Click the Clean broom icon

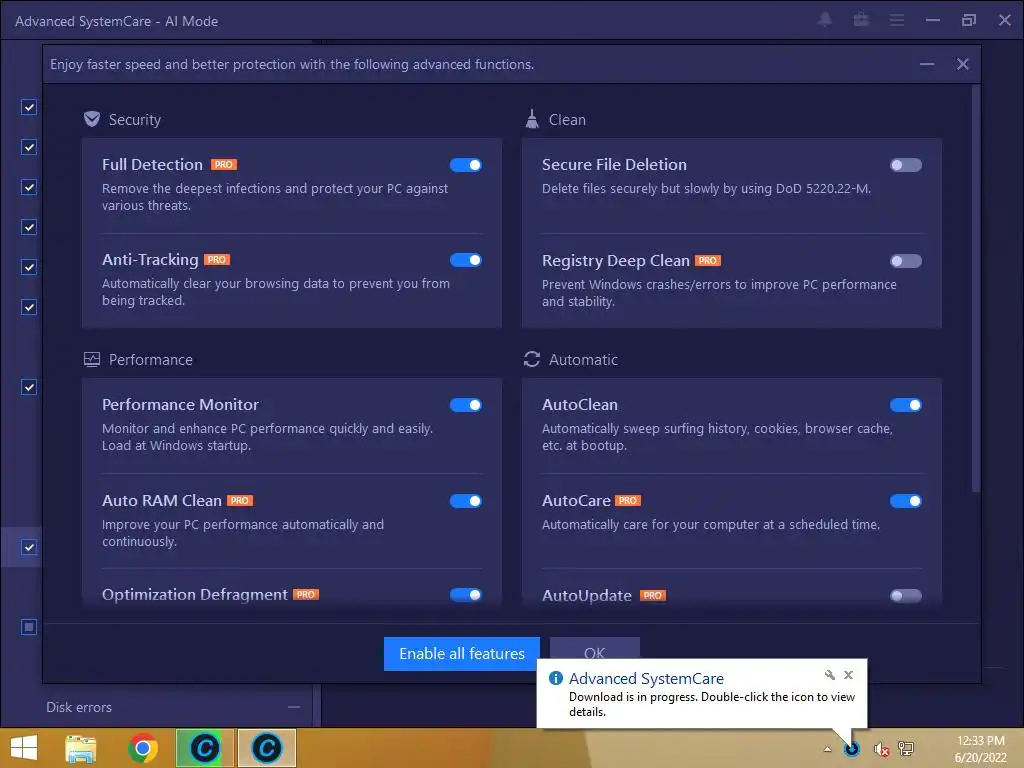coord(532,119)
